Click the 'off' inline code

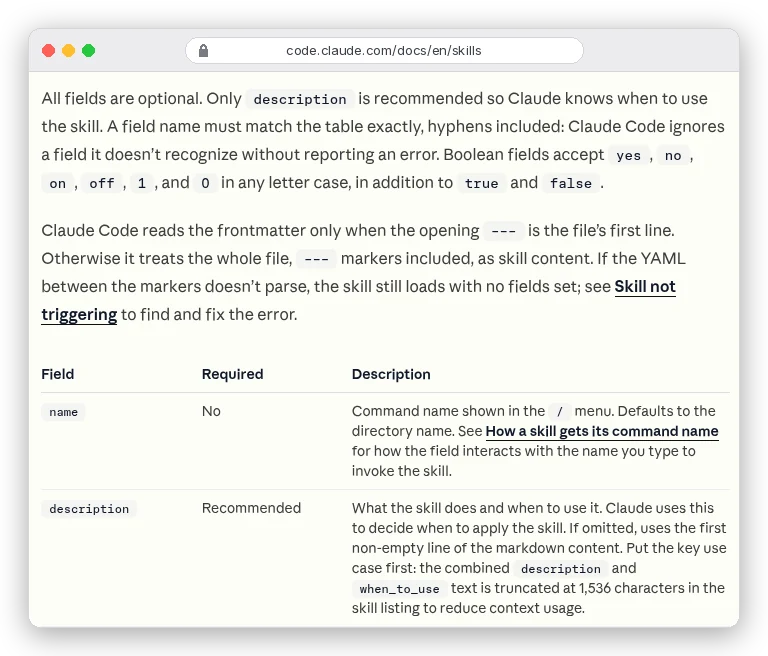click(x=101, y=184)
